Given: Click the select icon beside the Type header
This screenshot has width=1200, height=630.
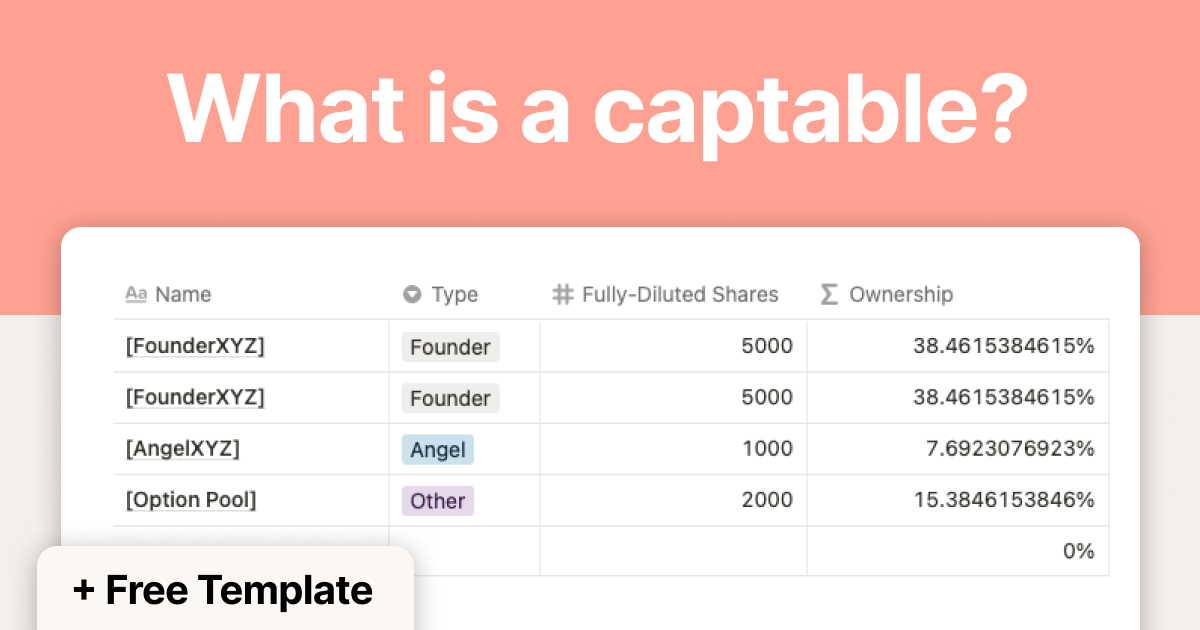Looking at the screenshot, I should (412, 294).
